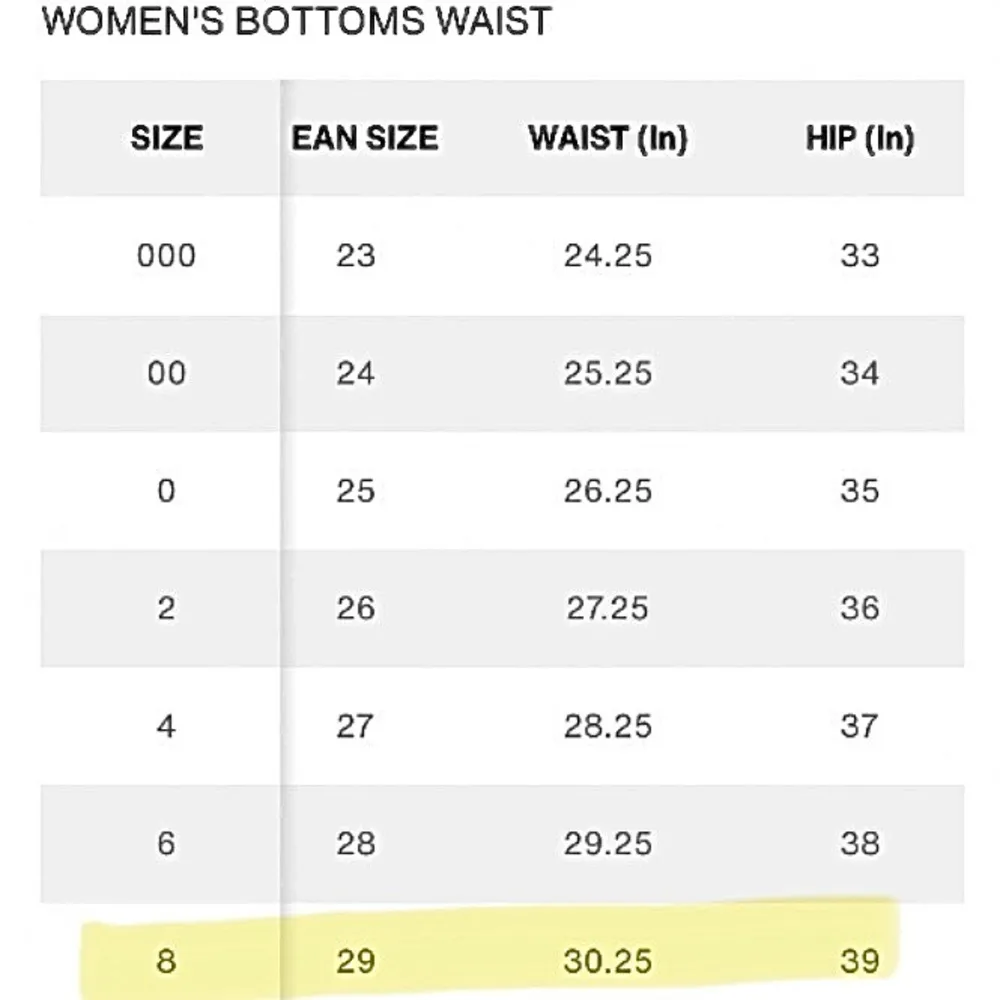Viewport: 1000px width, 1000px height.
Task: Click the waist measurement 26.25
Action: point(608,491)
